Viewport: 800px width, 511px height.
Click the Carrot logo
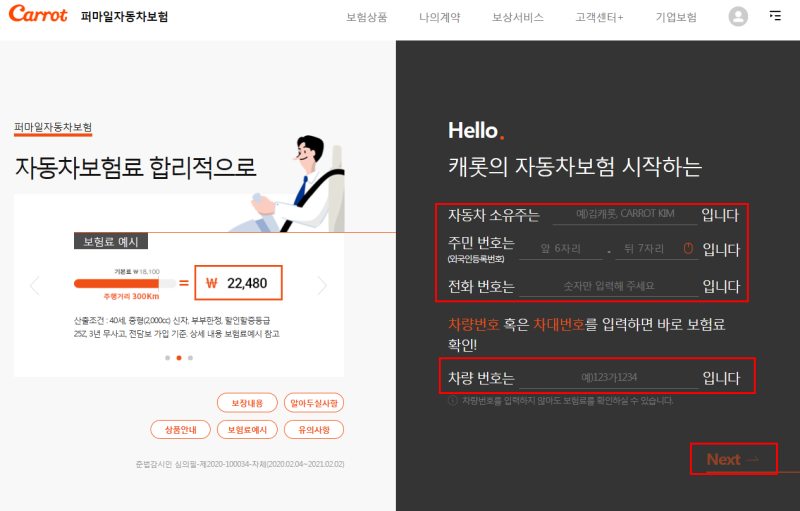click(x=38, y=14)
